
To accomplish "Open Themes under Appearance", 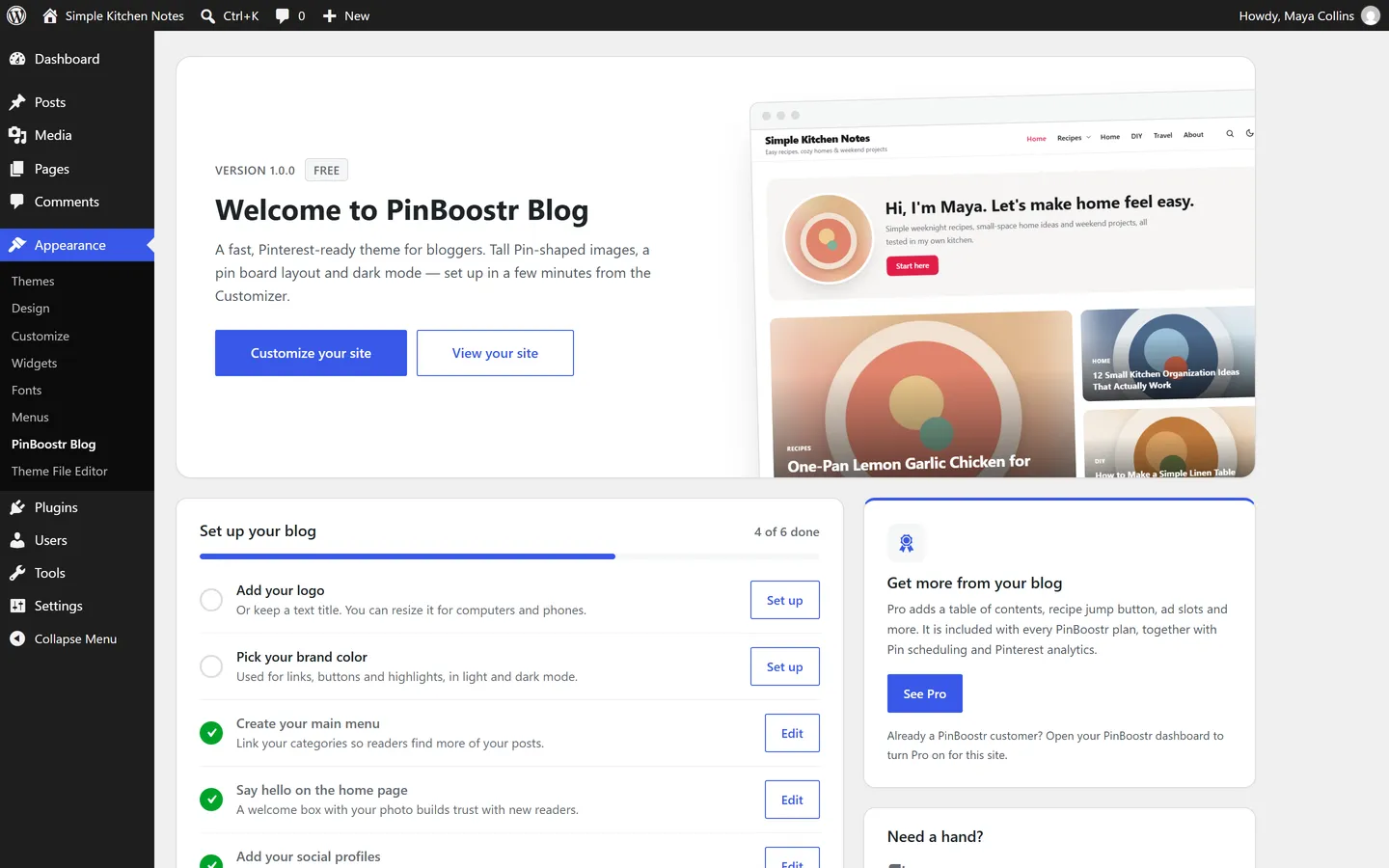I will point(33,282).
